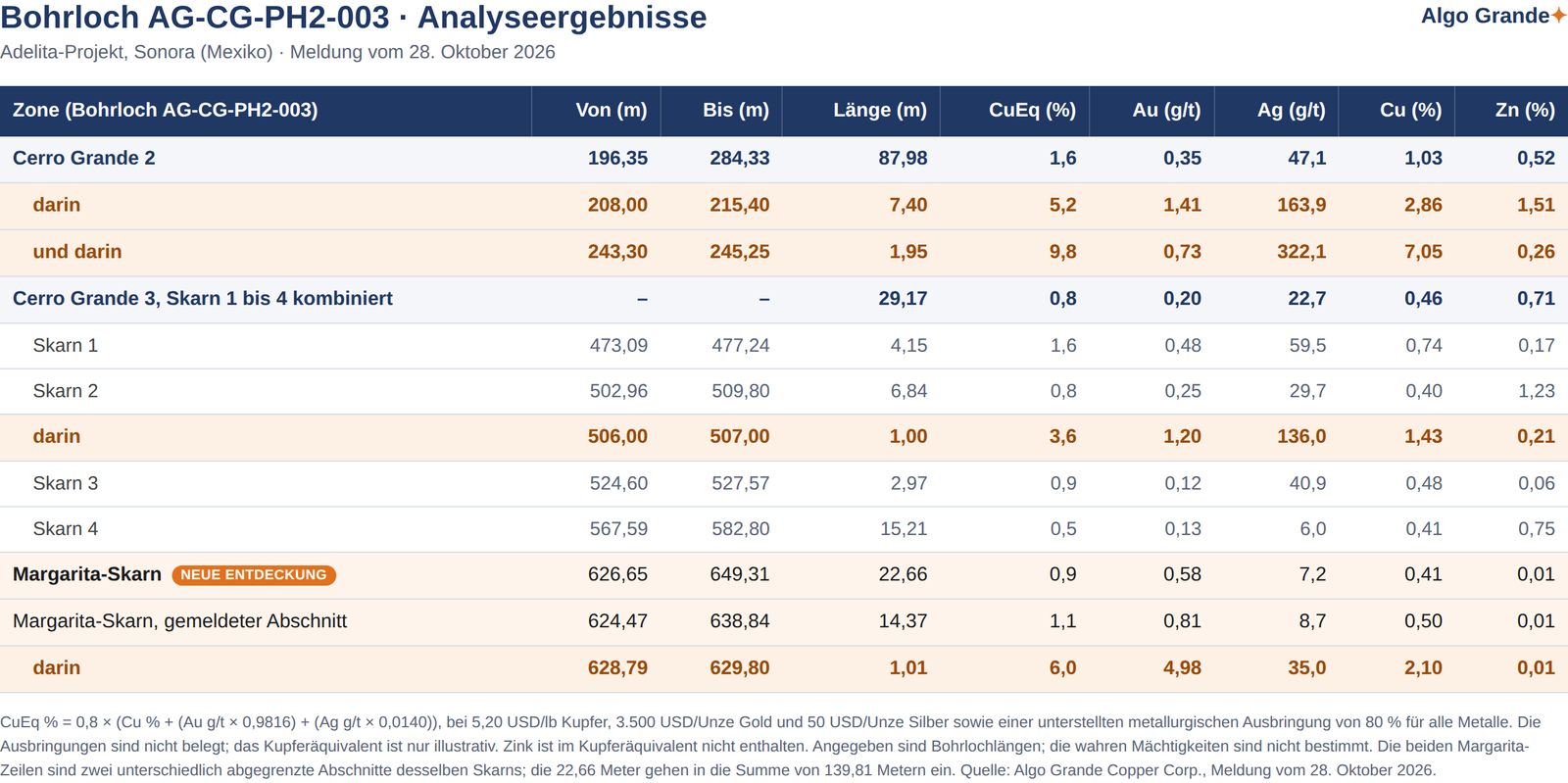Select the length value '87,98'
The height and width of the screenshot is (783, 1568).
coord(903,158)
